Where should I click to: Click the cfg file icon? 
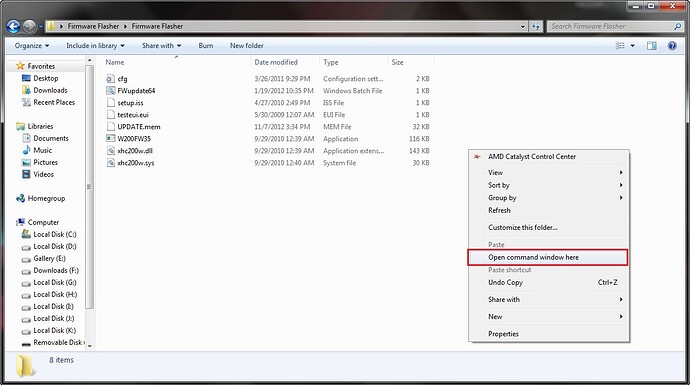(x=110, y=79)
